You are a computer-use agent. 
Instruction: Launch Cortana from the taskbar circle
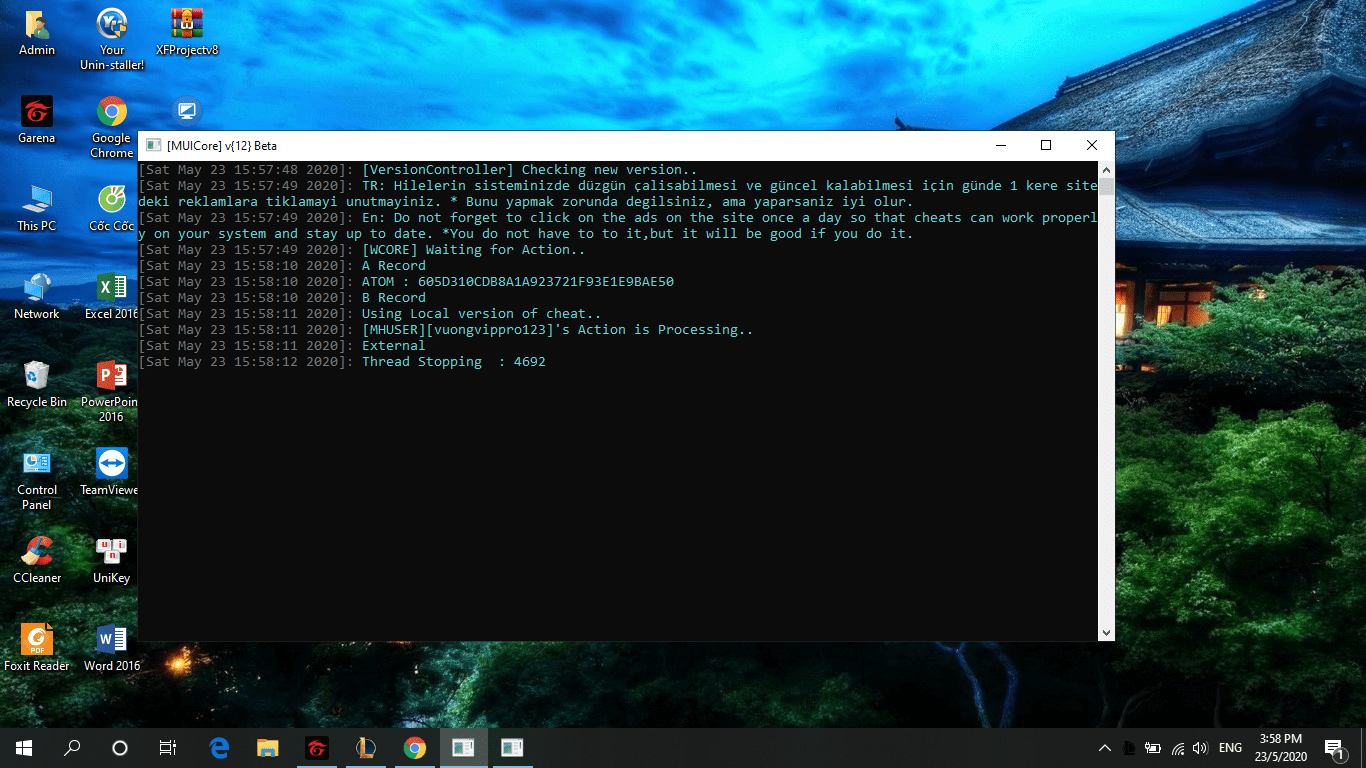(x=120, y=748)
